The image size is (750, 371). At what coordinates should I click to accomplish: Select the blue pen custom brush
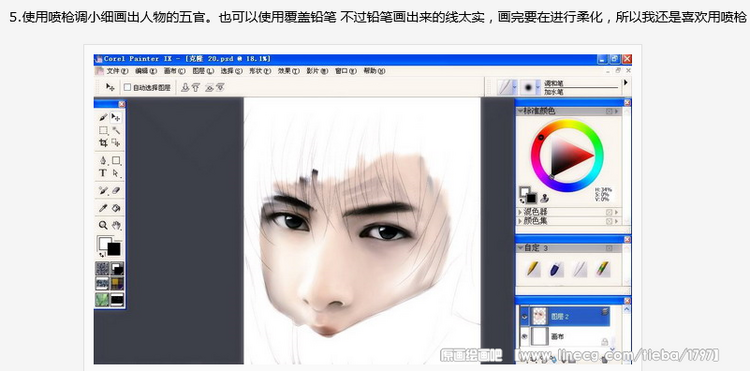pyautogui.click(x=556, y=269)
